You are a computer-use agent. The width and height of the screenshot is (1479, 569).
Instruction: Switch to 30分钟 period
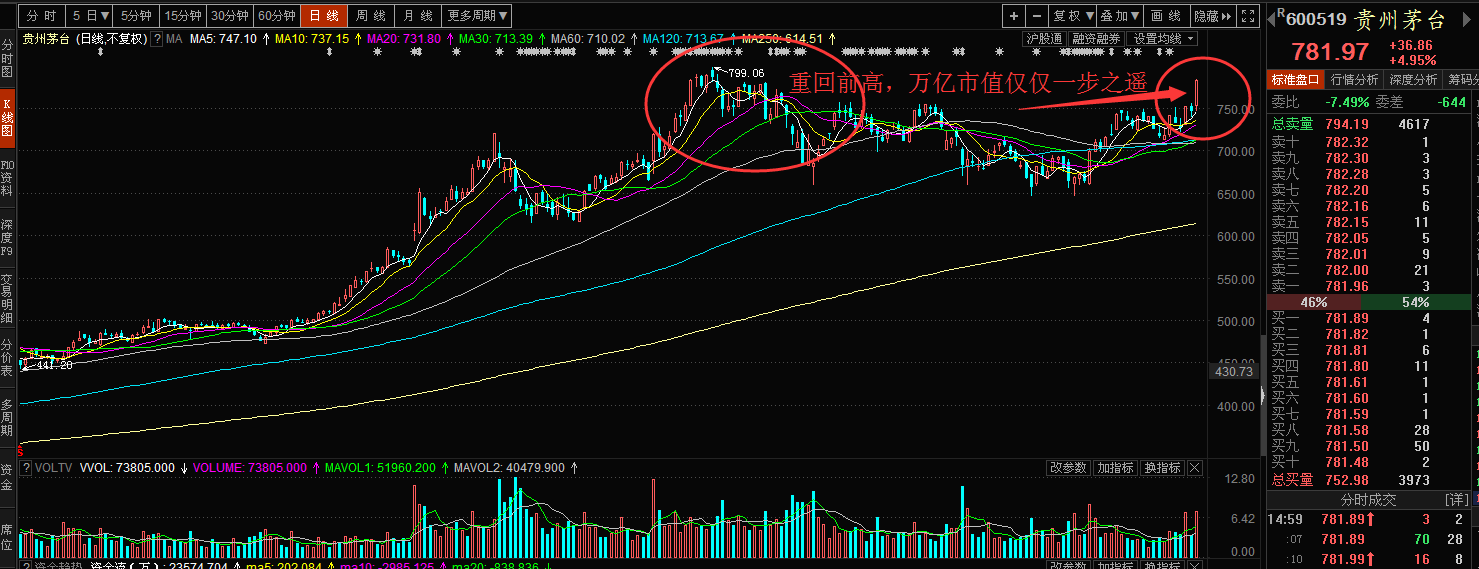pyautogui.click(x=230, y=16)
